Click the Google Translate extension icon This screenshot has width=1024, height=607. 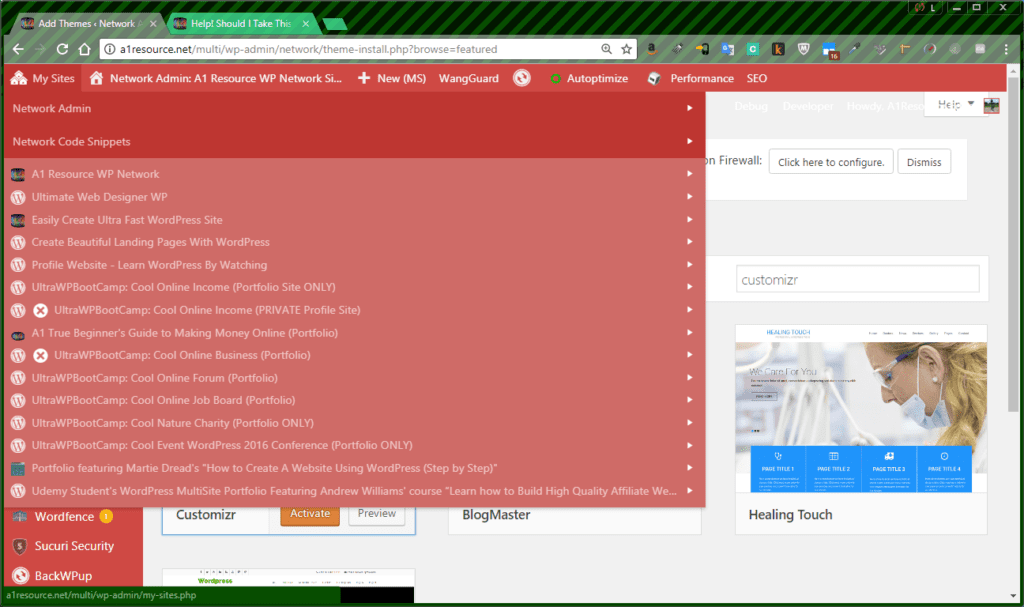pos(727,47)
